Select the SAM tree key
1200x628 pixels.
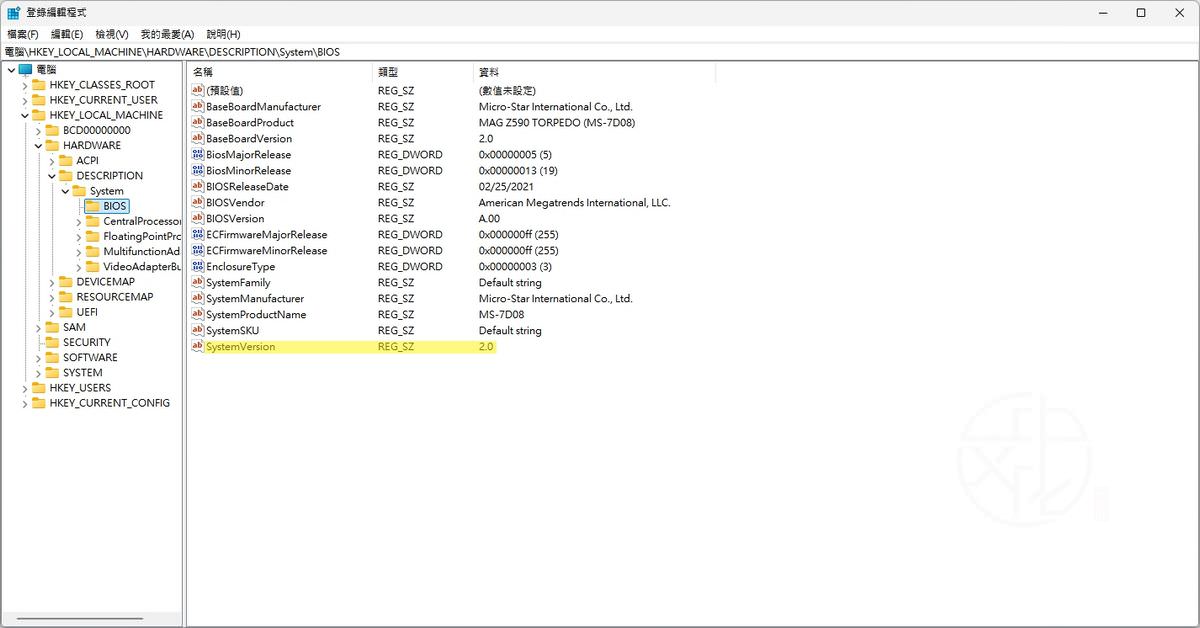click(74, 327)
